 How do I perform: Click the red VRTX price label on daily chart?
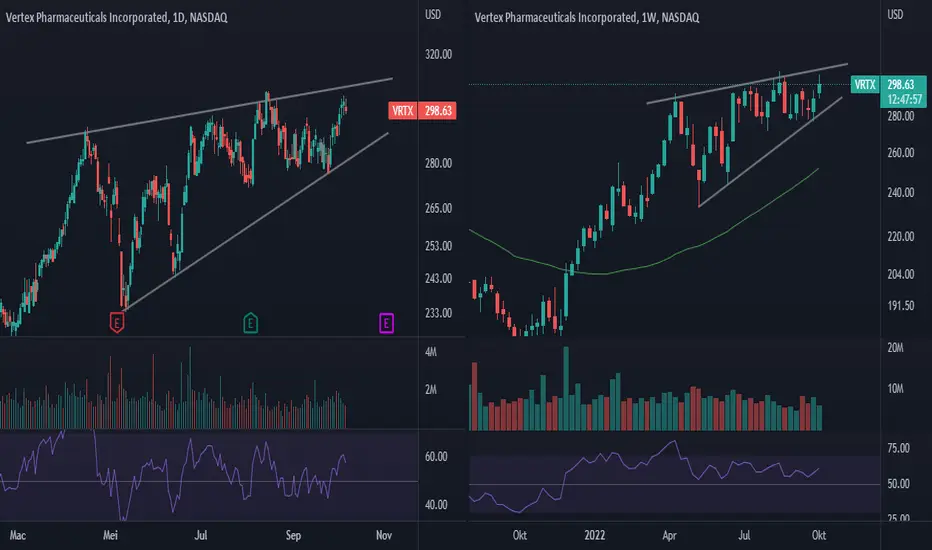click(403, 111)
